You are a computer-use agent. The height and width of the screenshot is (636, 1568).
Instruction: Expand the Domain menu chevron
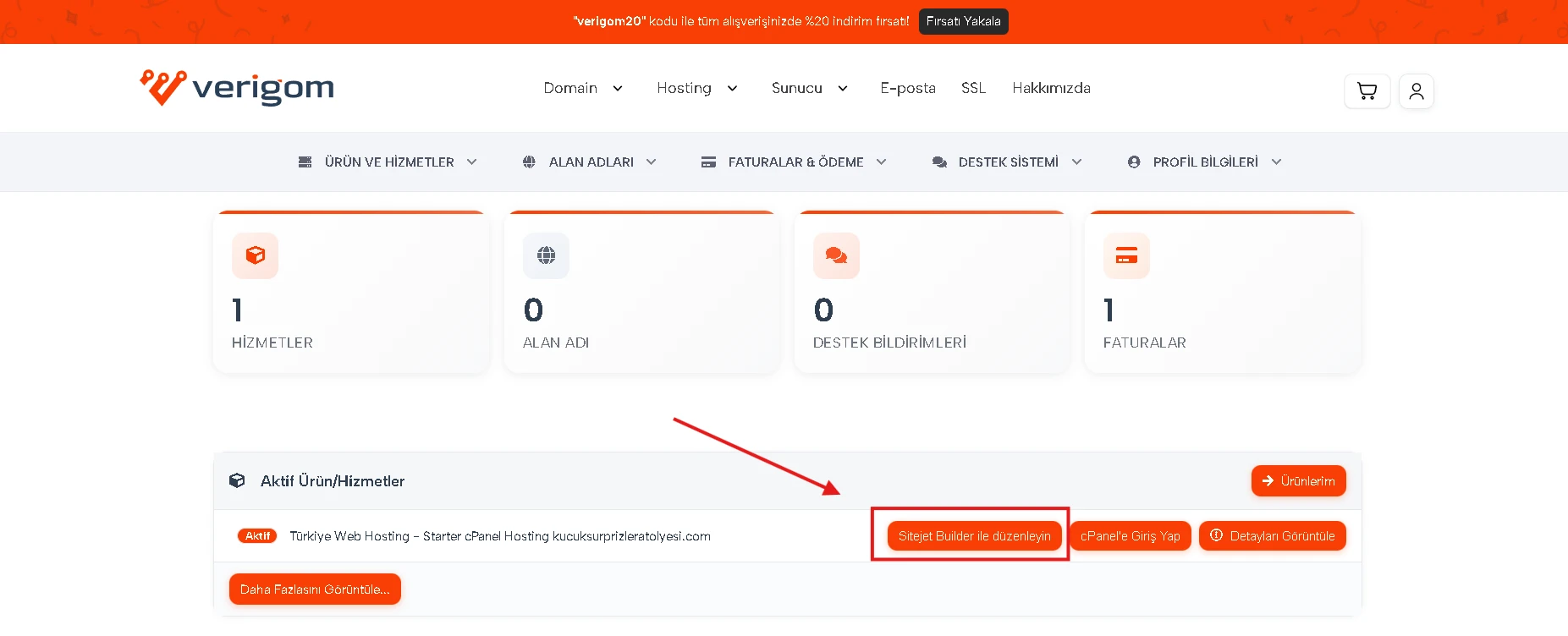pyautogui.click(x=618, y=88)
